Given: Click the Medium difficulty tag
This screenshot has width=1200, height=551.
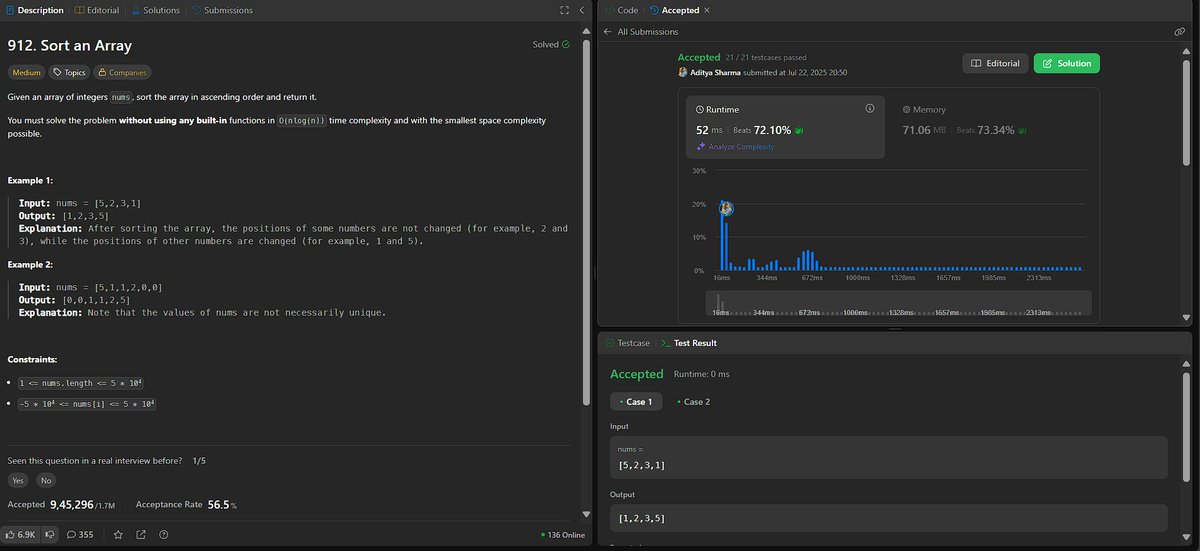Looking at the screenshot, I should pyautogui.click(x=26, y=72).
